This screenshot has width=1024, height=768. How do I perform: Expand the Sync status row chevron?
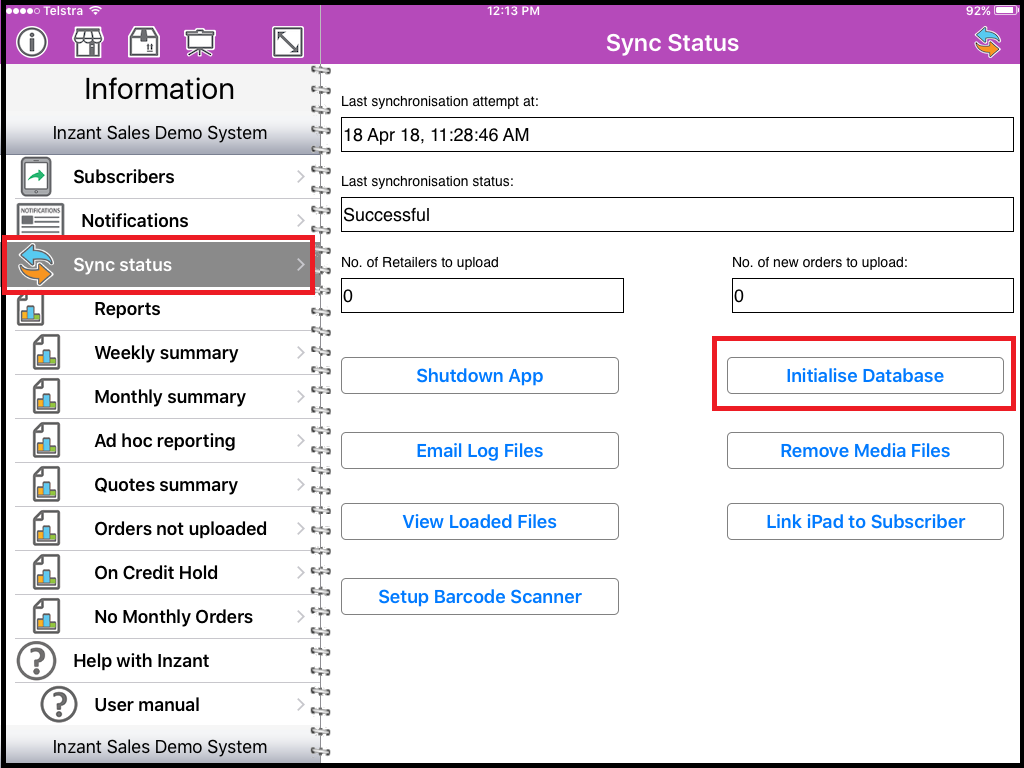pos(300,264)
